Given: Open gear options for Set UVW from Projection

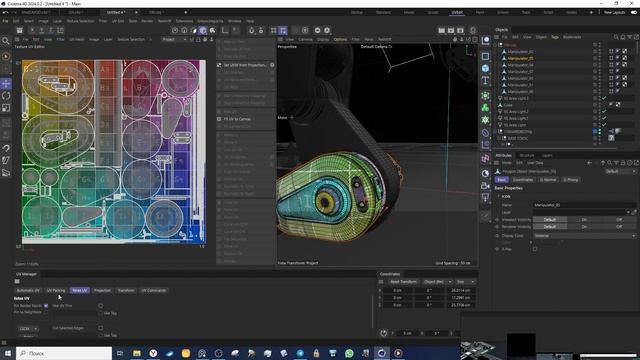Looking at the screenshot, I should pos(272,65).
